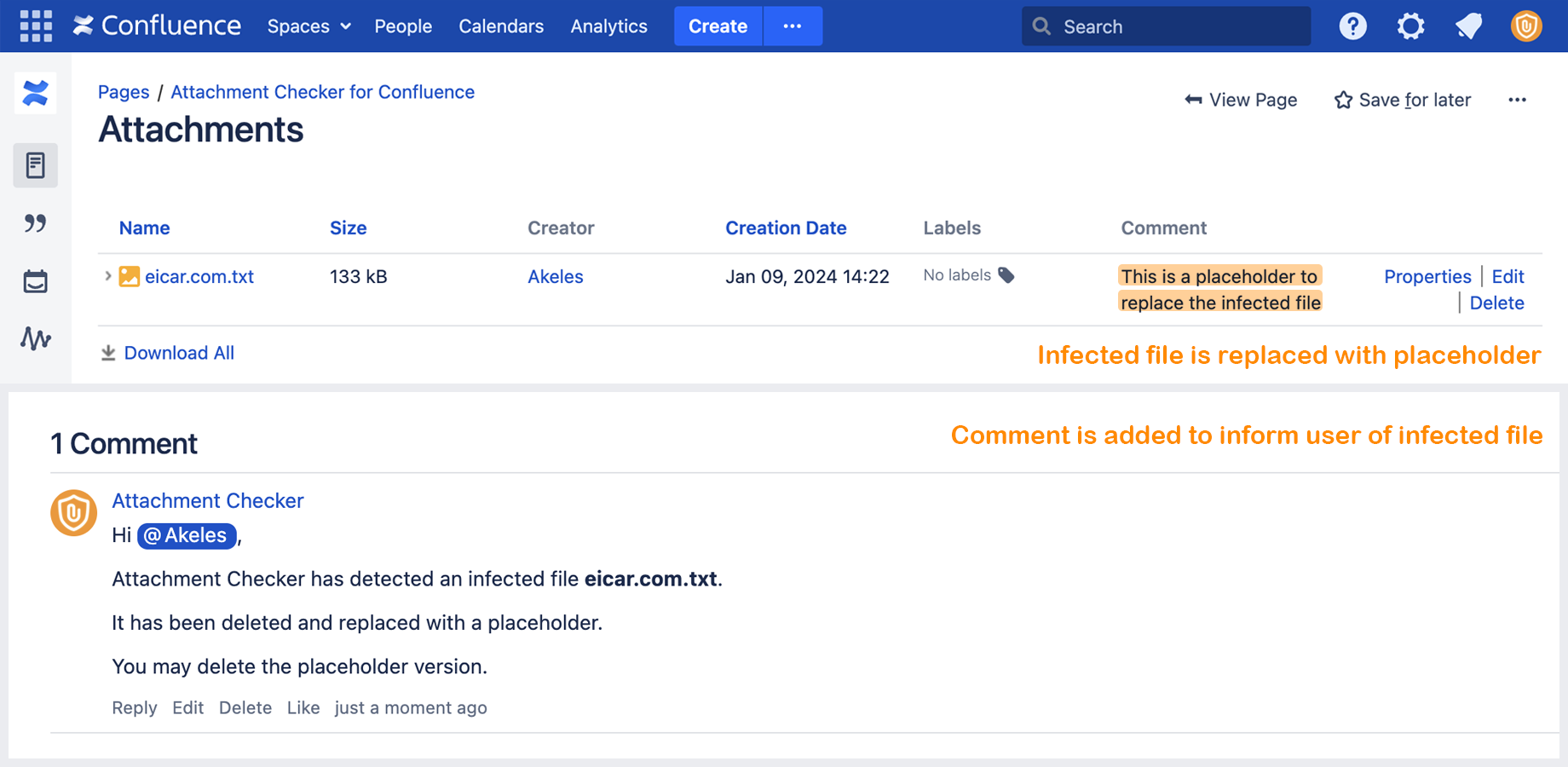Click the 'just a moment ago' timestamp

(411, 707)
